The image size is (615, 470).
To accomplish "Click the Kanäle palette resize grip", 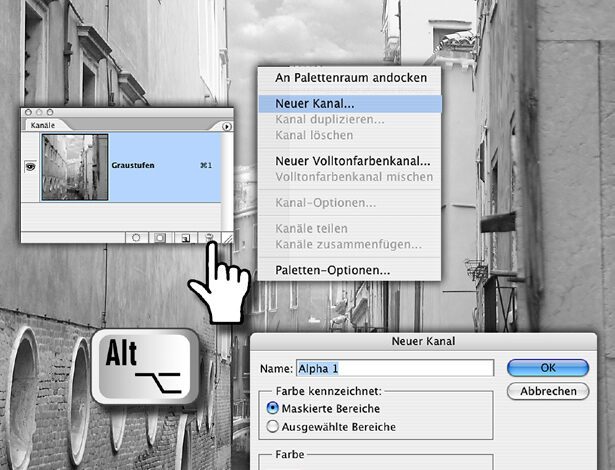I will (x=228, y=238).
